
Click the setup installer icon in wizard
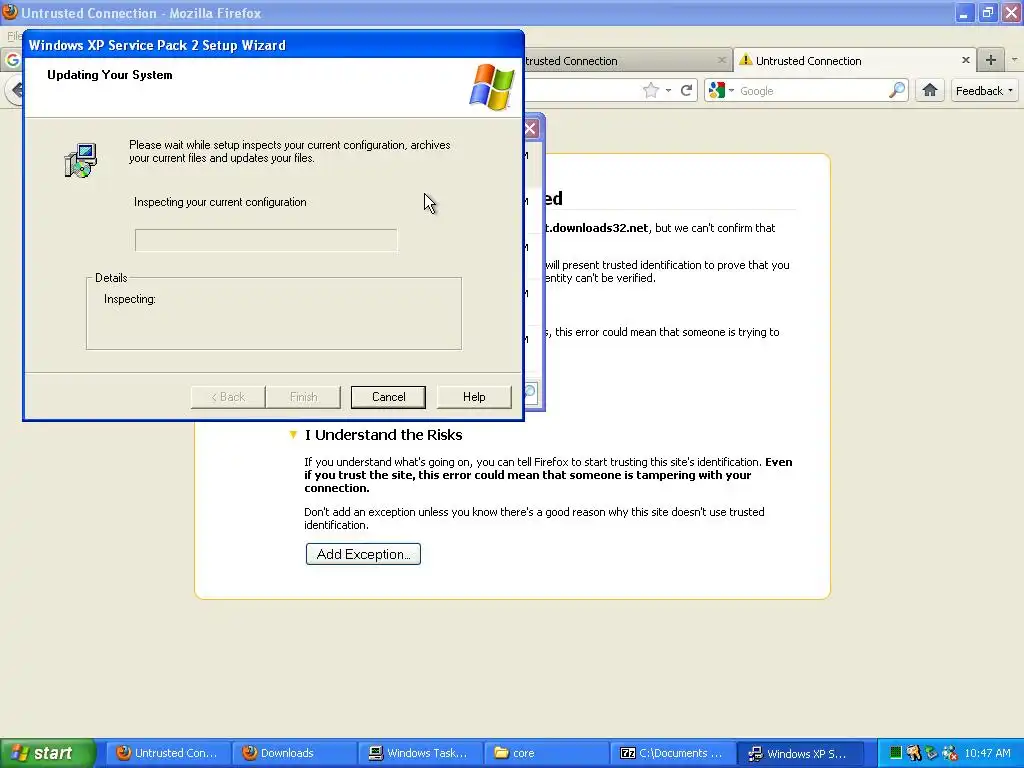pyautogui.click(x=81, y=161)
